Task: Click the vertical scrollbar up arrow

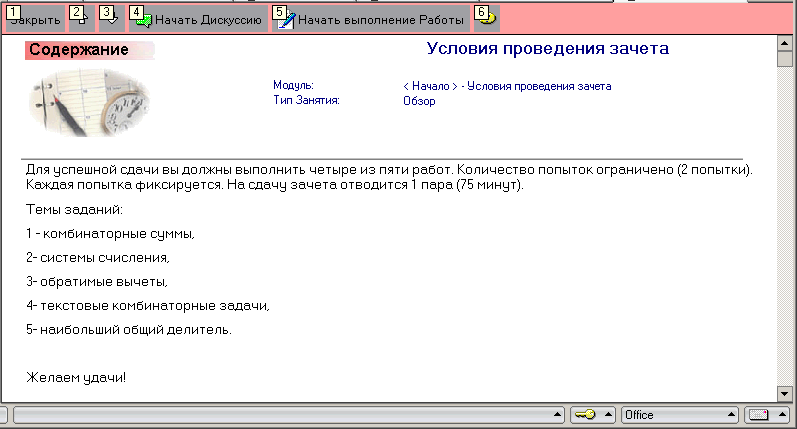Action: click(785, 43)
